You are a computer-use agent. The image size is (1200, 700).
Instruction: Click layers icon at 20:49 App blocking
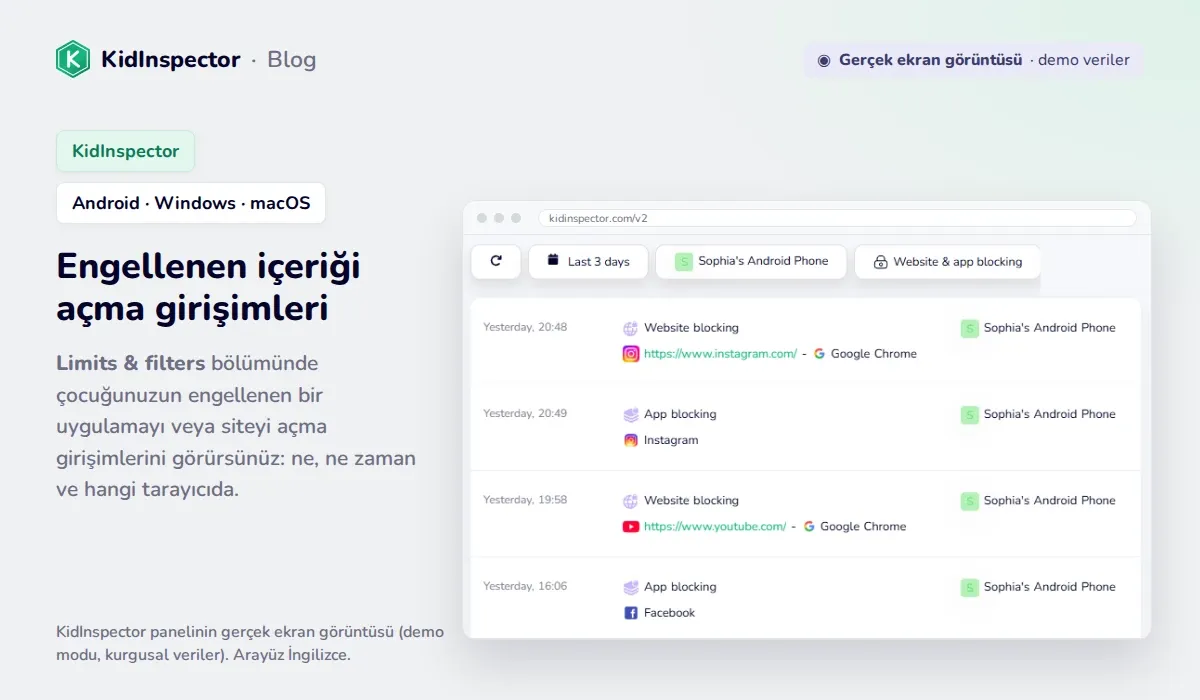coord(631,414)
